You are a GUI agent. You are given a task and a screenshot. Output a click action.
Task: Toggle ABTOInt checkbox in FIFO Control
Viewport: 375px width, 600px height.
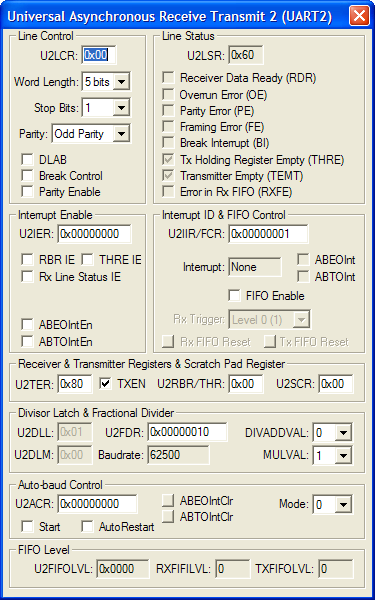tap(303, 276)
